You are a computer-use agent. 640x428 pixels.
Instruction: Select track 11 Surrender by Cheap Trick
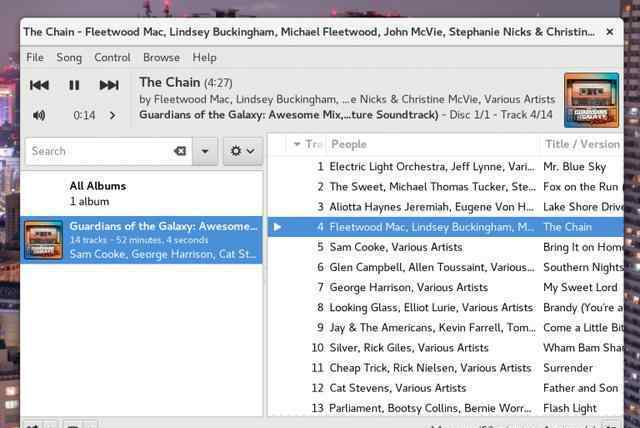446,368
